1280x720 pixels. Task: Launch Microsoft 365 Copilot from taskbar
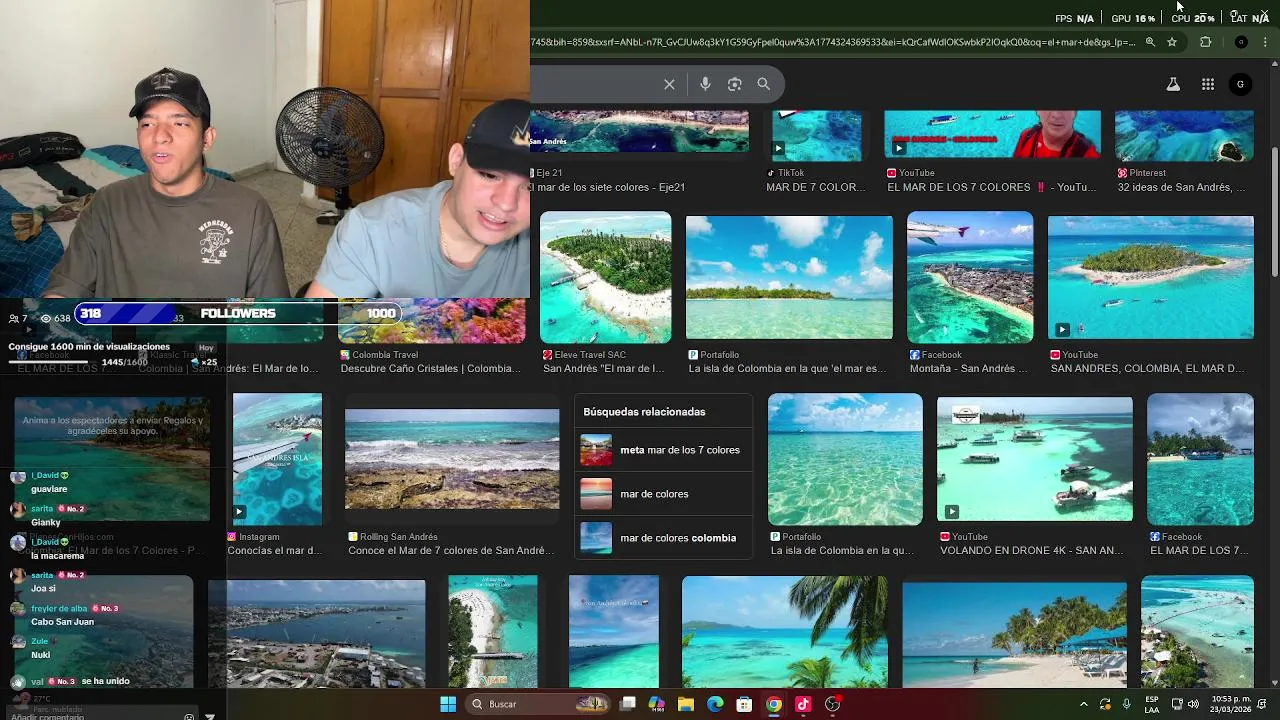pyautogui.click(x=657, y=704)
